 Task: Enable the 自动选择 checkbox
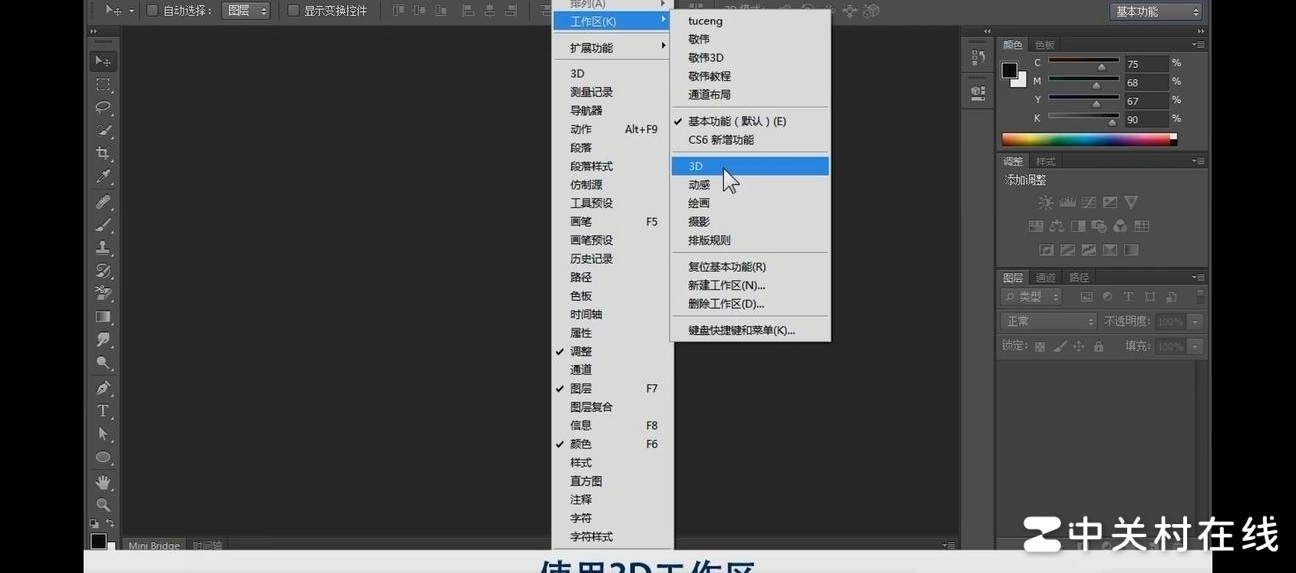pyautogui.click(x=153, y=11)
